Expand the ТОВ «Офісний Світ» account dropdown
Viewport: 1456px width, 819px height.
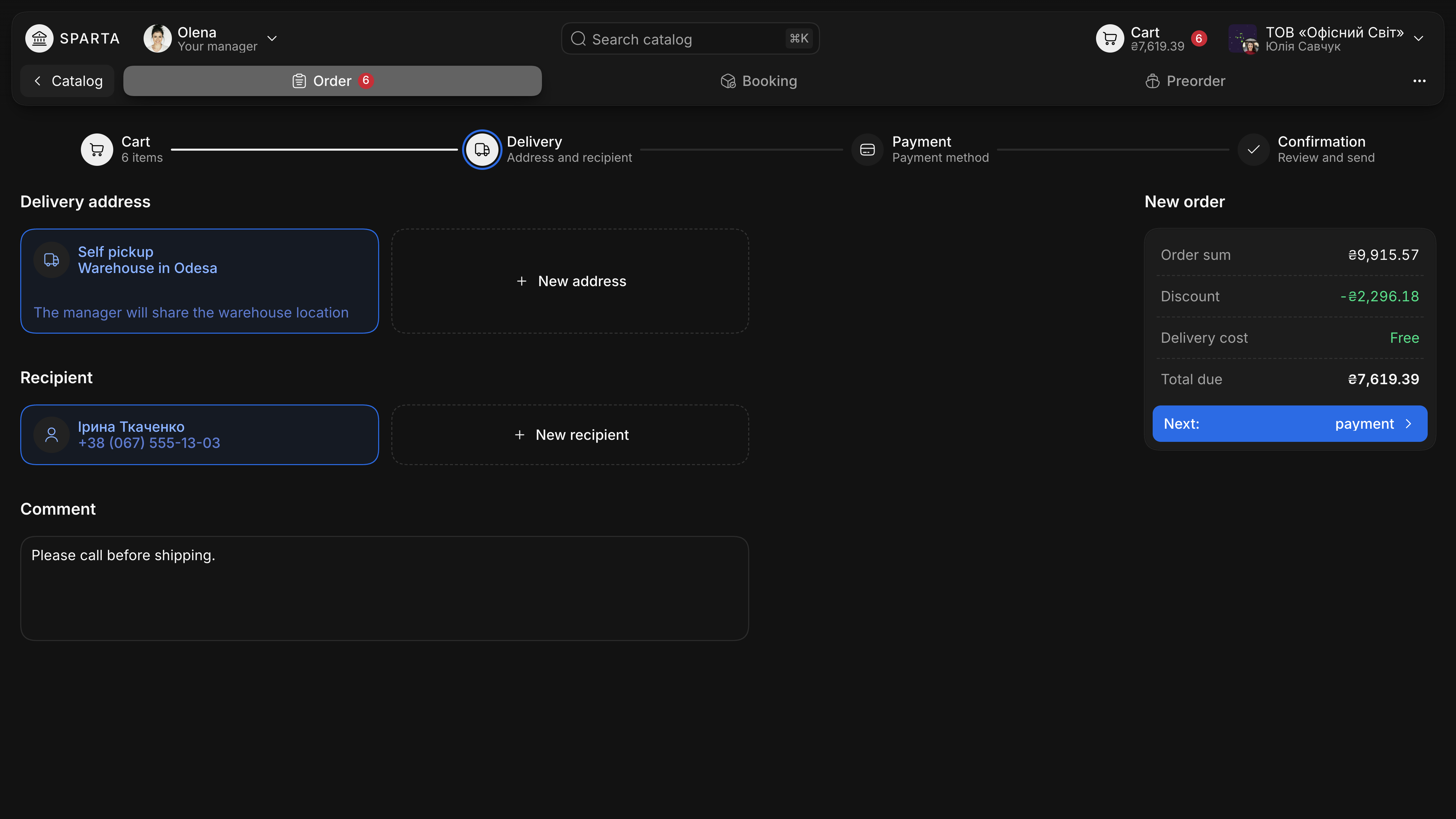point(1419,38)
